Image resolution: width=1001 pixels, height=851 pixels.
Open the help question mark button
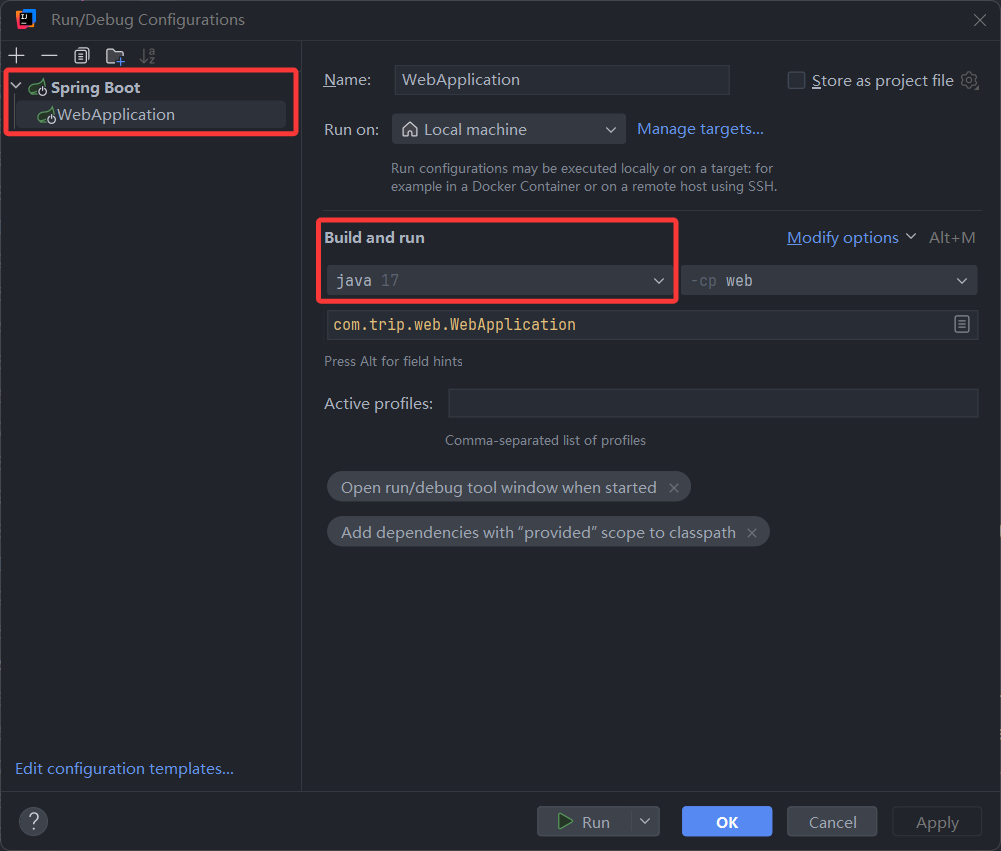click(x=33, y=822)
